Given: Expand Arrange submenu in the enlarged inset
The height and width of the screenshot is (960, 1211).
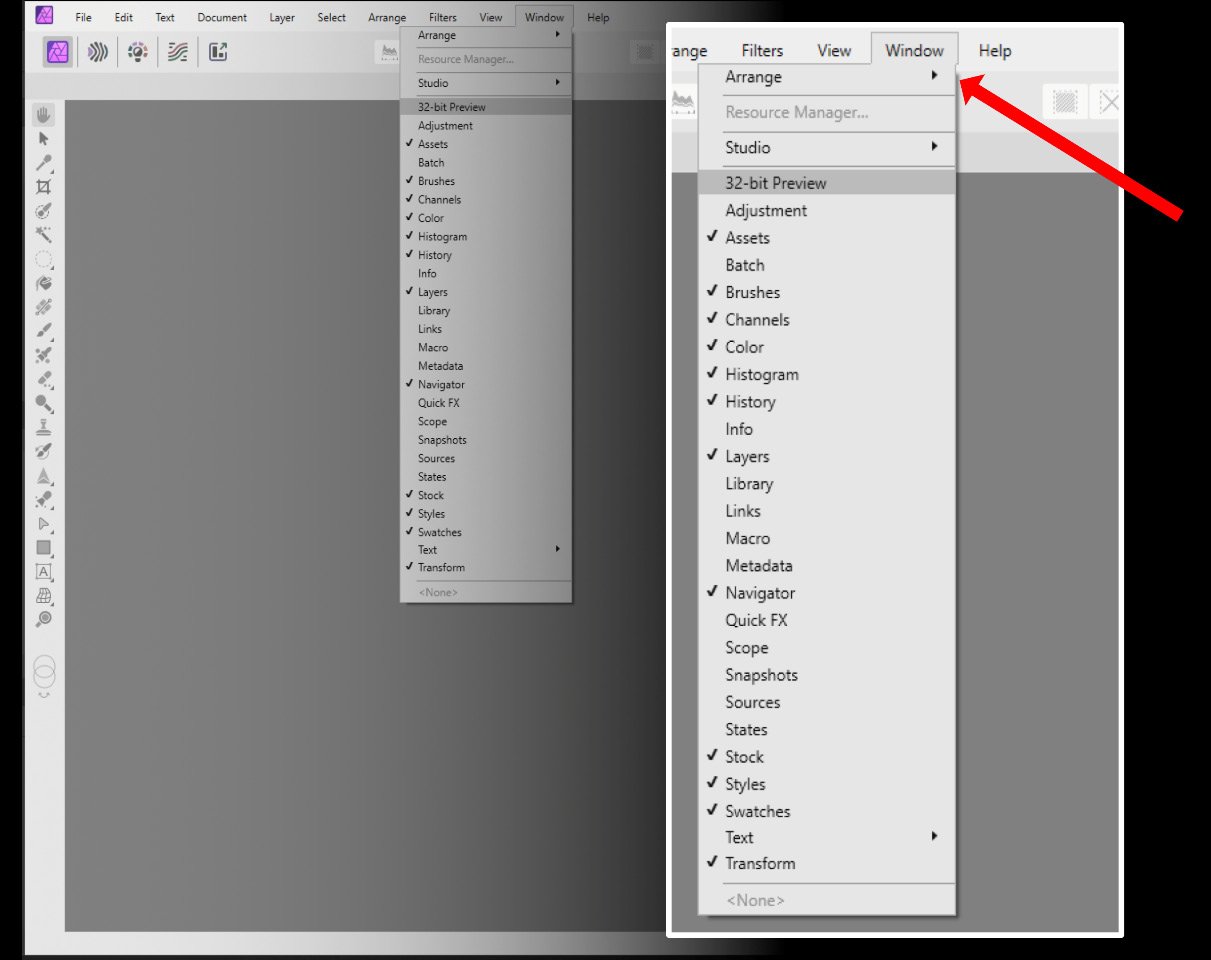Looking at the screenshot, I should click(827, 77).
